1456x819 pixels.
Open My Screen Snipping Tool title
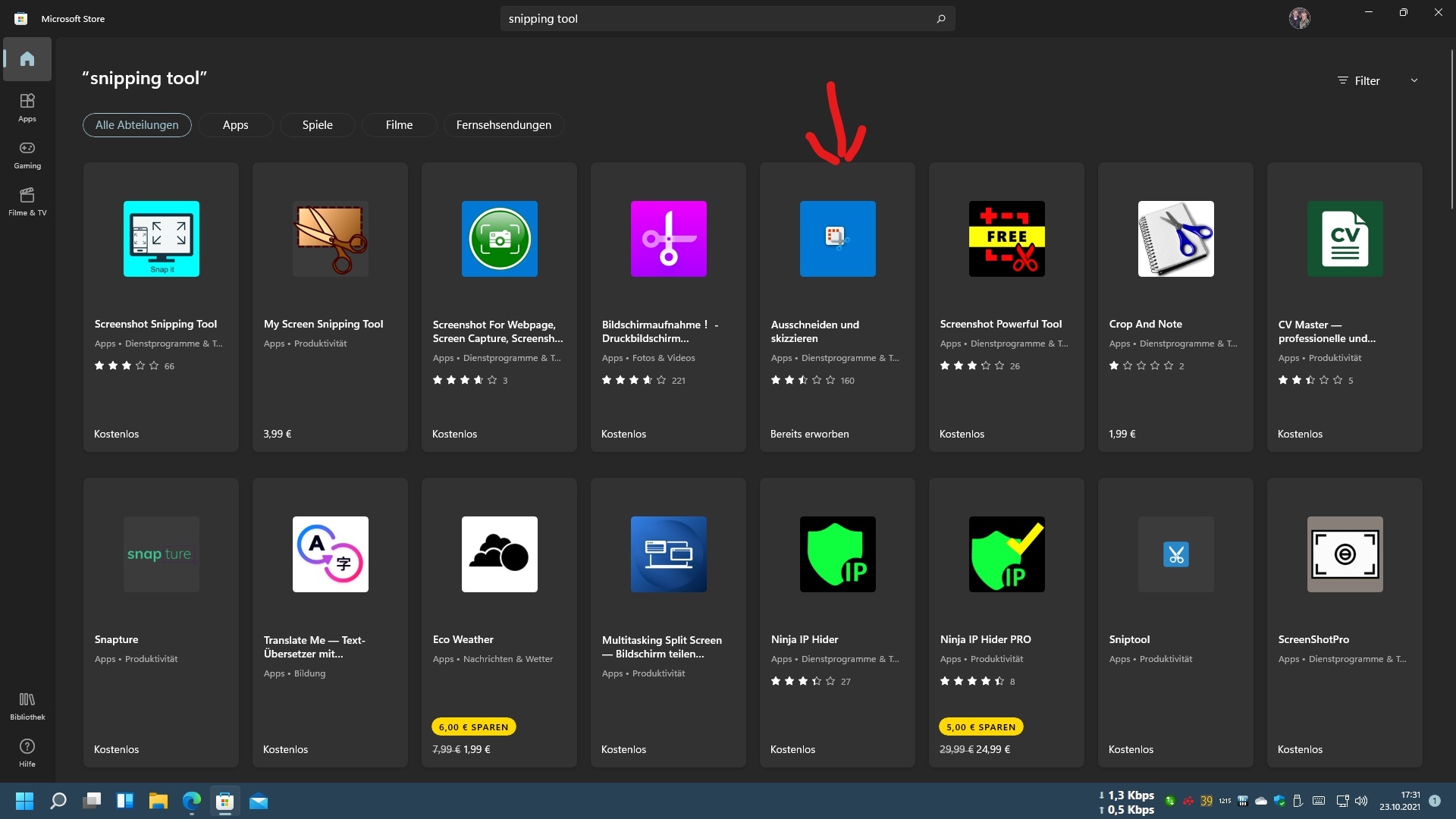323,324
